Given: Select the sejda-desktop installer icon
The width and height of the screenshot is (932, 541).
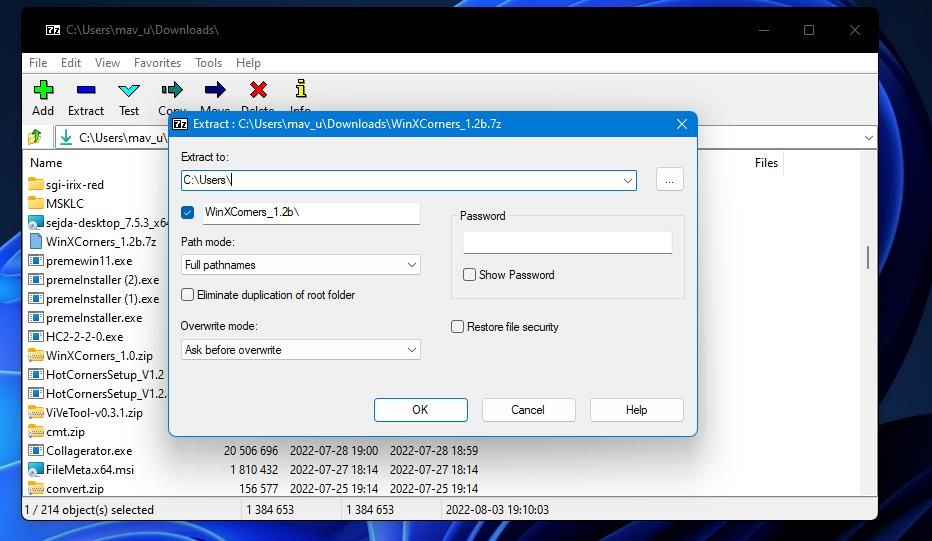Looking at the screenshot, I should (36, 222).
